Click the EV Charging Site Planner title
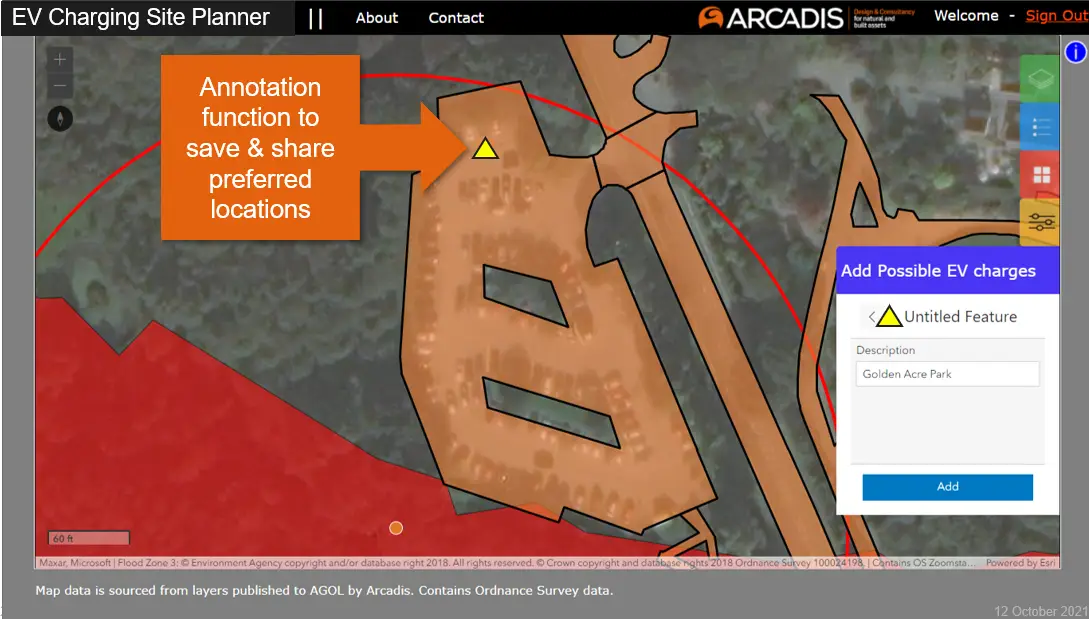The height and width of the screenshot is (619, 1089). click(141, 17)
